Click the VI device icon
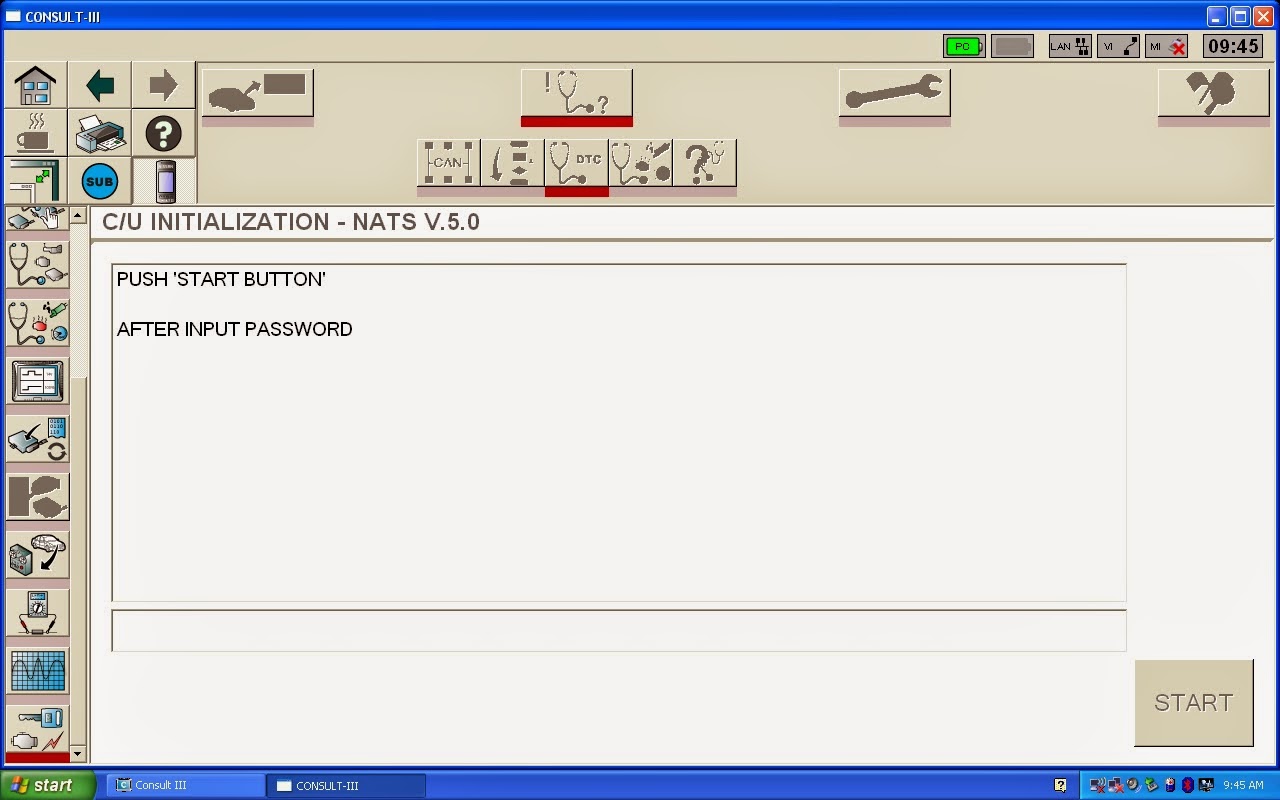The width and height of the screenshot is (1280, 800). (165, 181)
